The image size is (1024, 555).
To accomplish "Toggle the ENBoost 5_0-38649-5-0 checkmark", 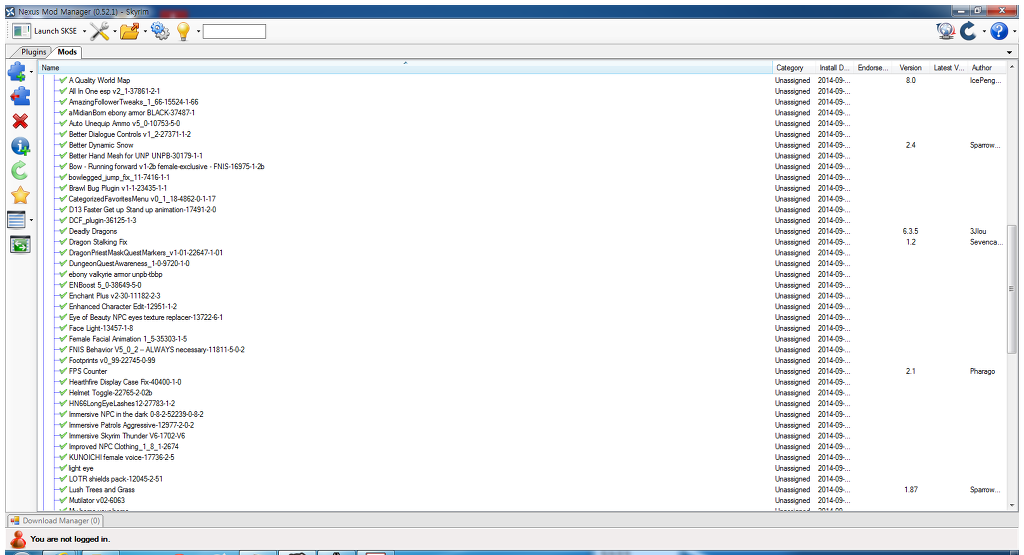I will pos(63,285).
